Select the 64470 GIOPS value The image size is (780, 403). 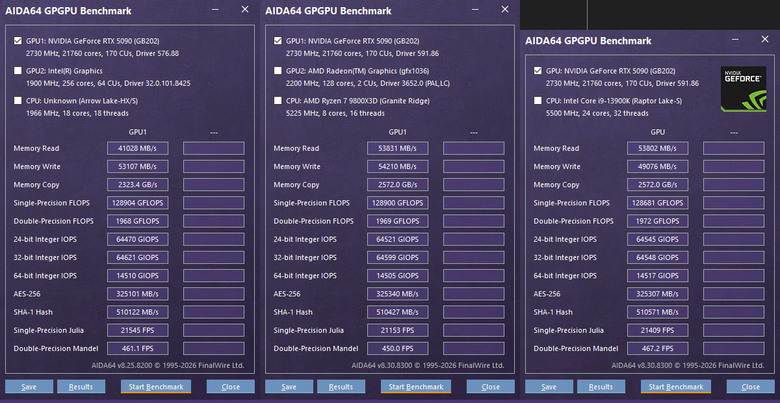point(137,239)
